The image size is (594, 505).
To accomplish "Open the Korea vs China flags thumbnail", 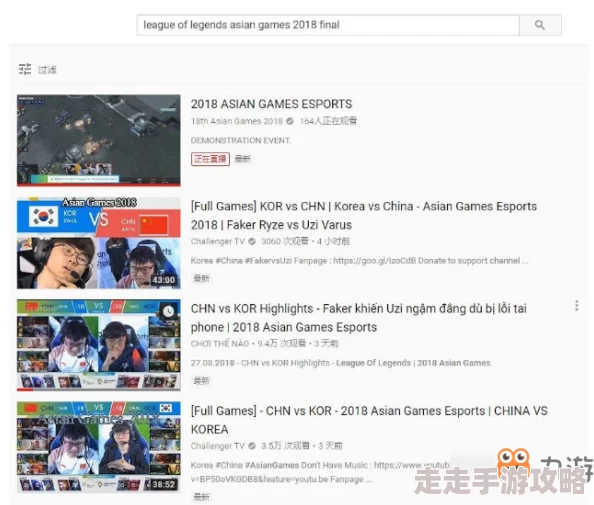I will click(x=98, y=243).
